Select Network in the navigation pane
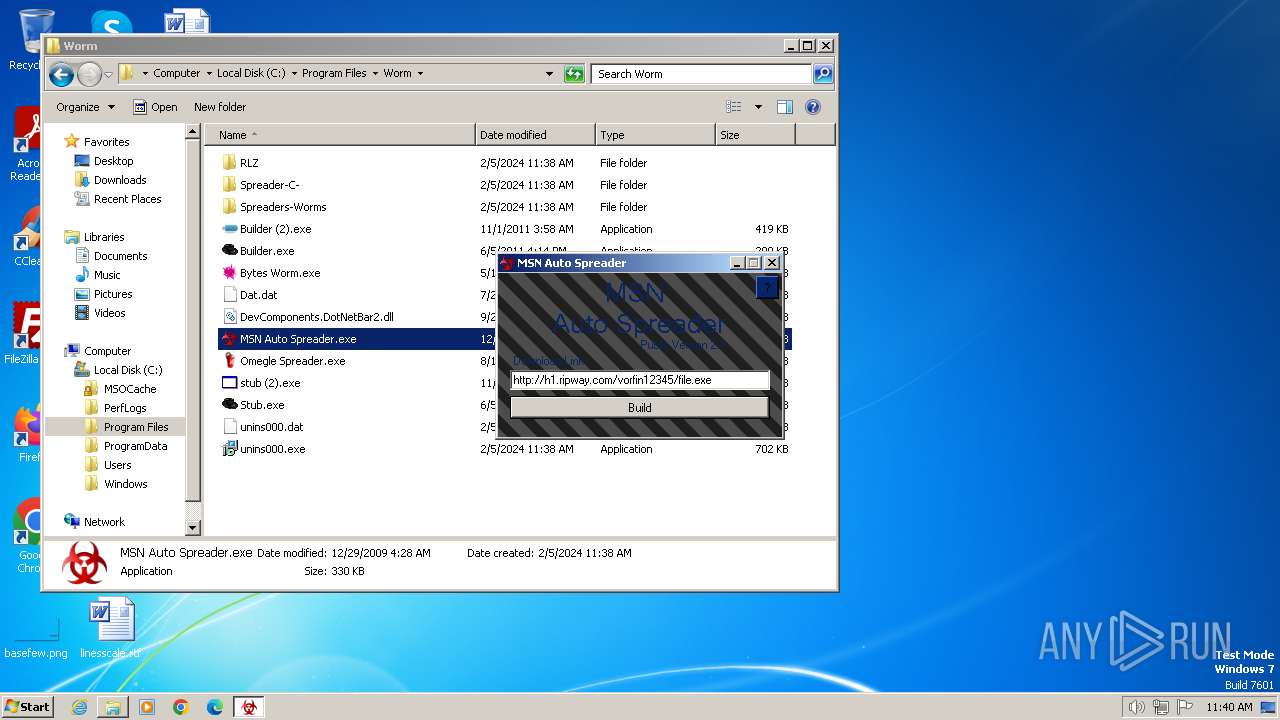Screen dimensions: 1280x720 [104, 522]
